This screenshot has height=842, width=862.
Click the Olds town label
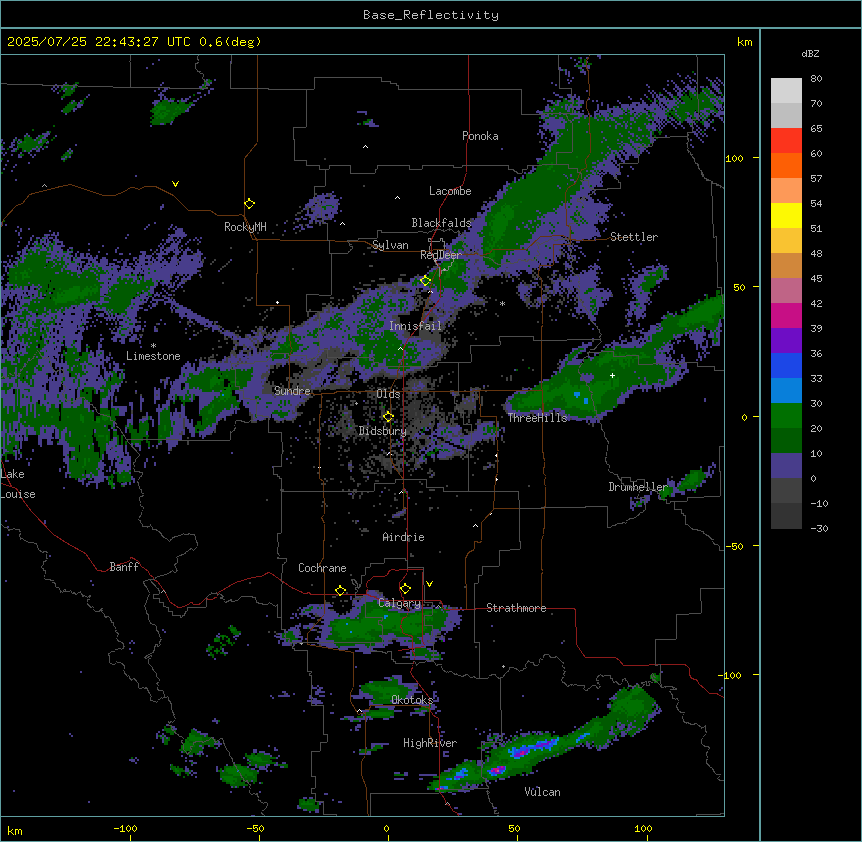(x=388, y=394)
